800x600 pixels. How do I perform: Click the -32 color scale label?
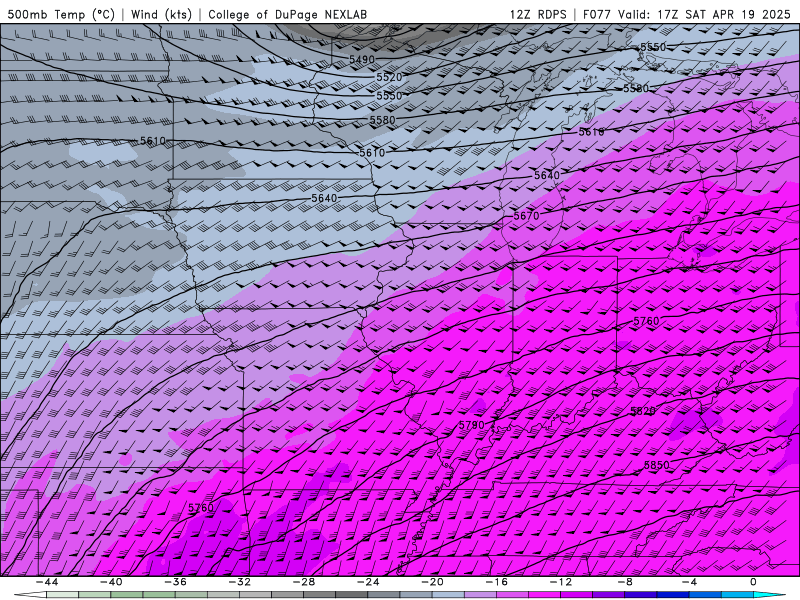coord(239,582)
